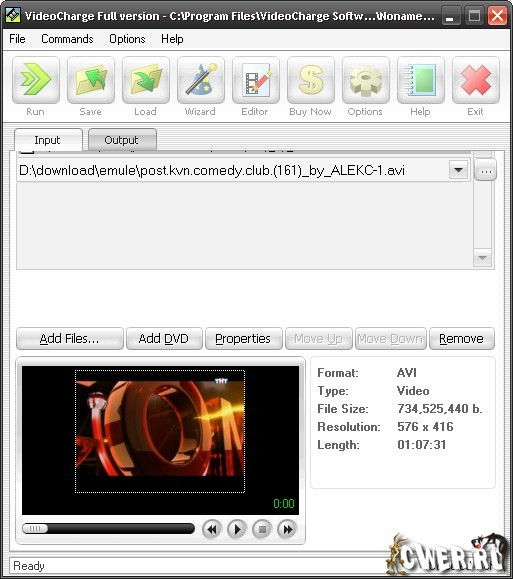Click the file list scrollbar down arrow
Screen dimensions: 513x579
click(x=482, y=258)
